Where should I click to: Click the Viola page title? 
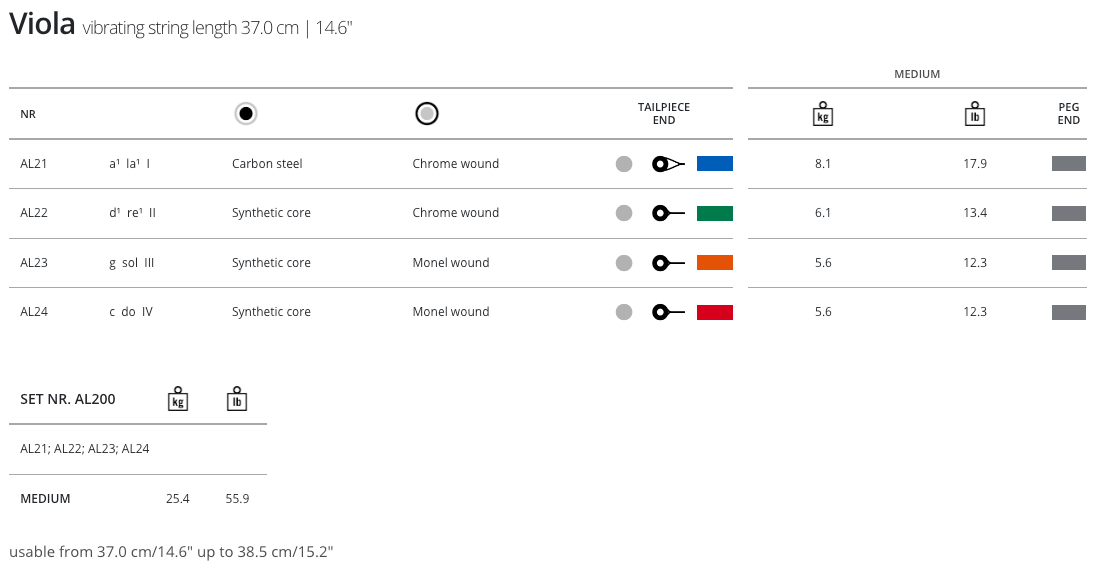pos(42,25)
